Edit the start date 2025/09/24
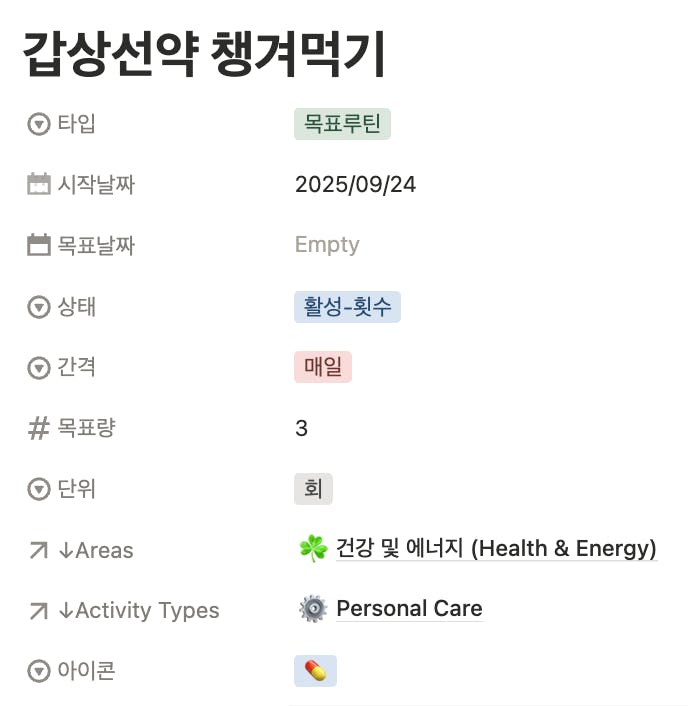The image size is (688, 706). click(355, 185)
